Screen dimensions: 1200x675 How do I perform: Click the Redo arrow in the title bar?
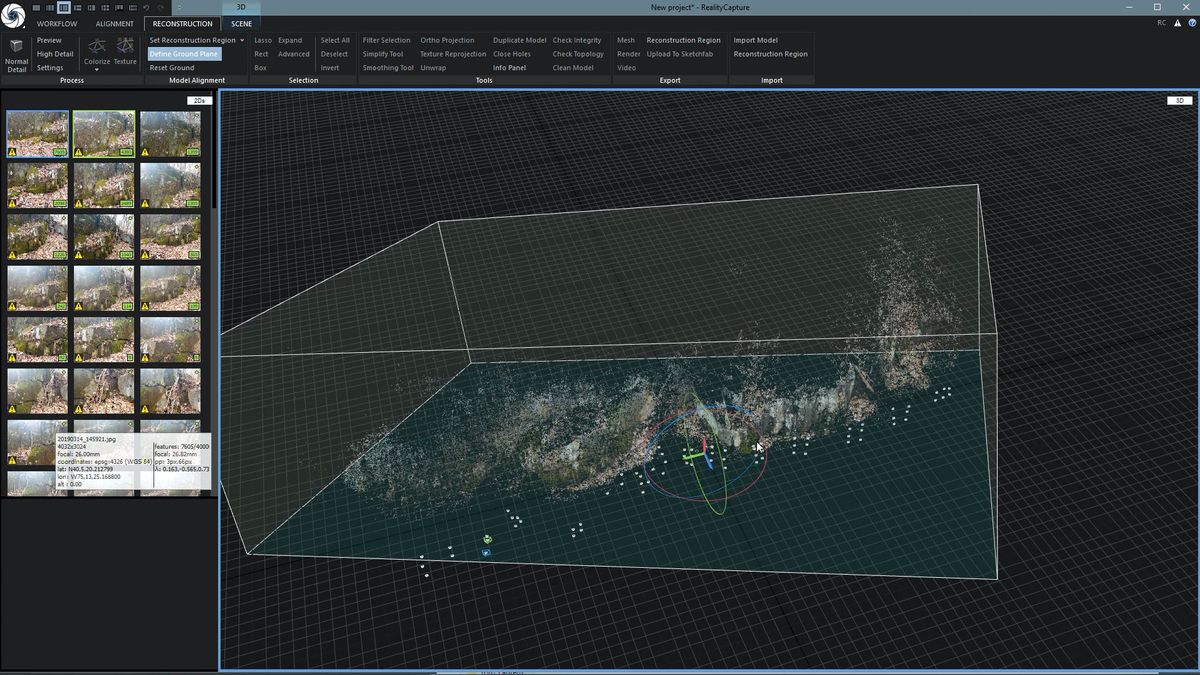[160, 7]
